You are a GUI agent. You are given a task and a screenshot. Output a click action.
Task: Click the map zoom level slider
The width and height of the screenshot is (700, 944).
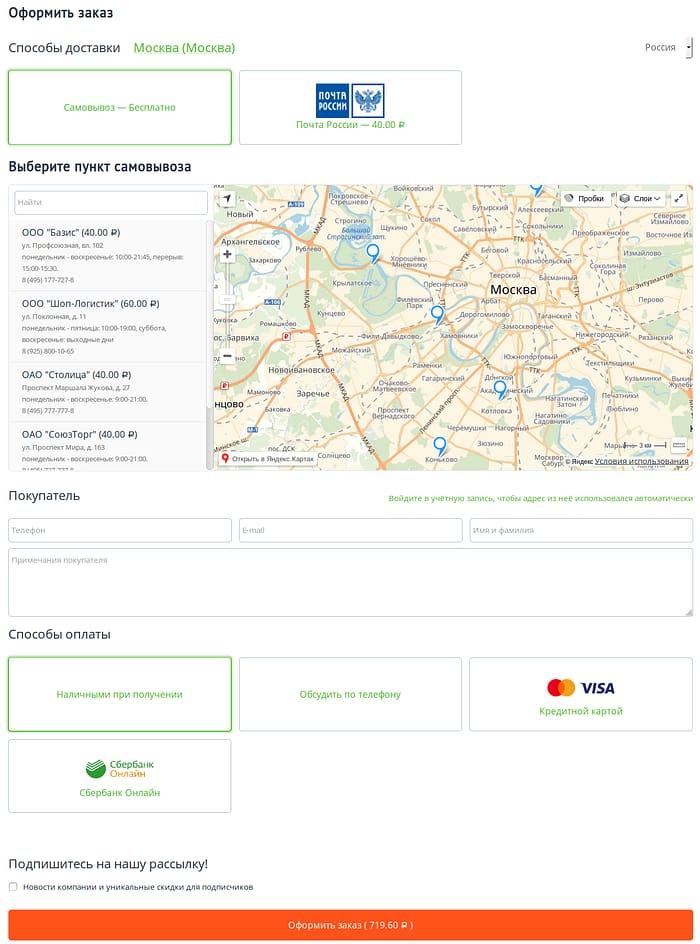click(227, 300)
